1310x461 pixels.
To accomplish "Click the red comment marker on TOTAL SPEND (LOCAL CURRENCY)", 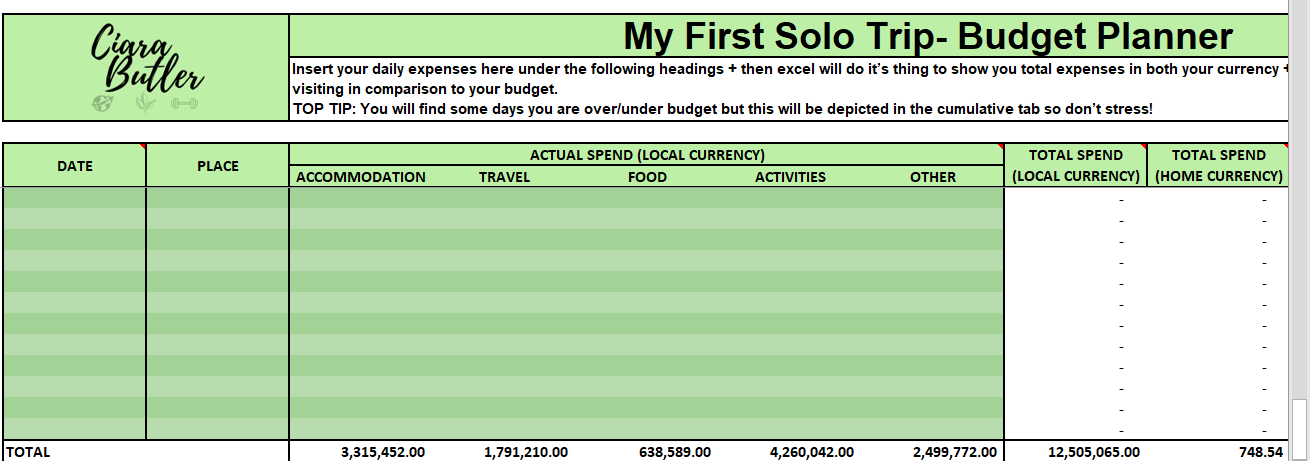I will [x=1142, y=147].
